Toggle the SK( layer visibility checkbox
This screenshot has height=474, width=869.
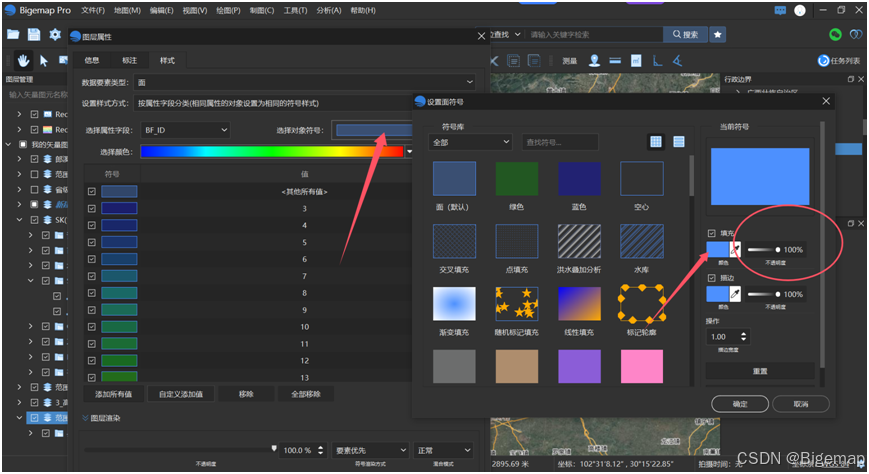(34, 220)
